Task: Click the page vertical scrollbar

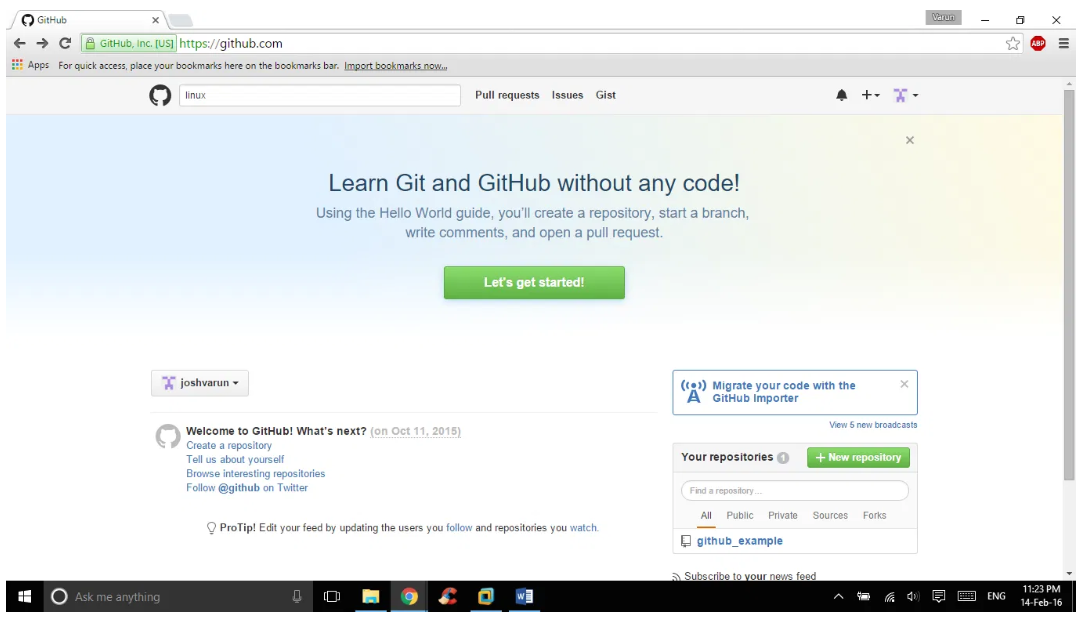Action: tap(1069, 300)
